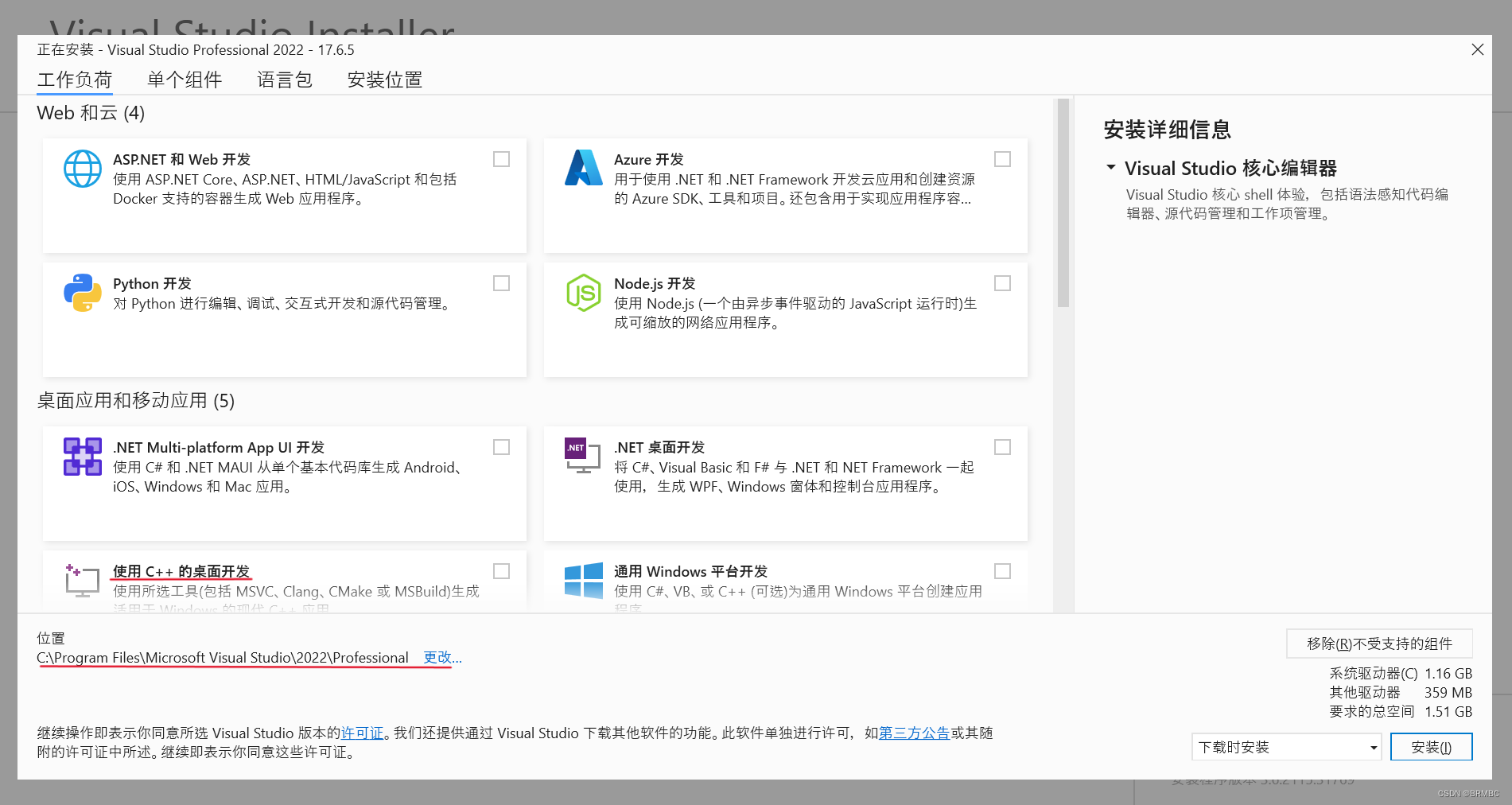Click the .NET Multi-platform App UI icon
This screenshot has height=805, width=1512.
click(83, 457)
